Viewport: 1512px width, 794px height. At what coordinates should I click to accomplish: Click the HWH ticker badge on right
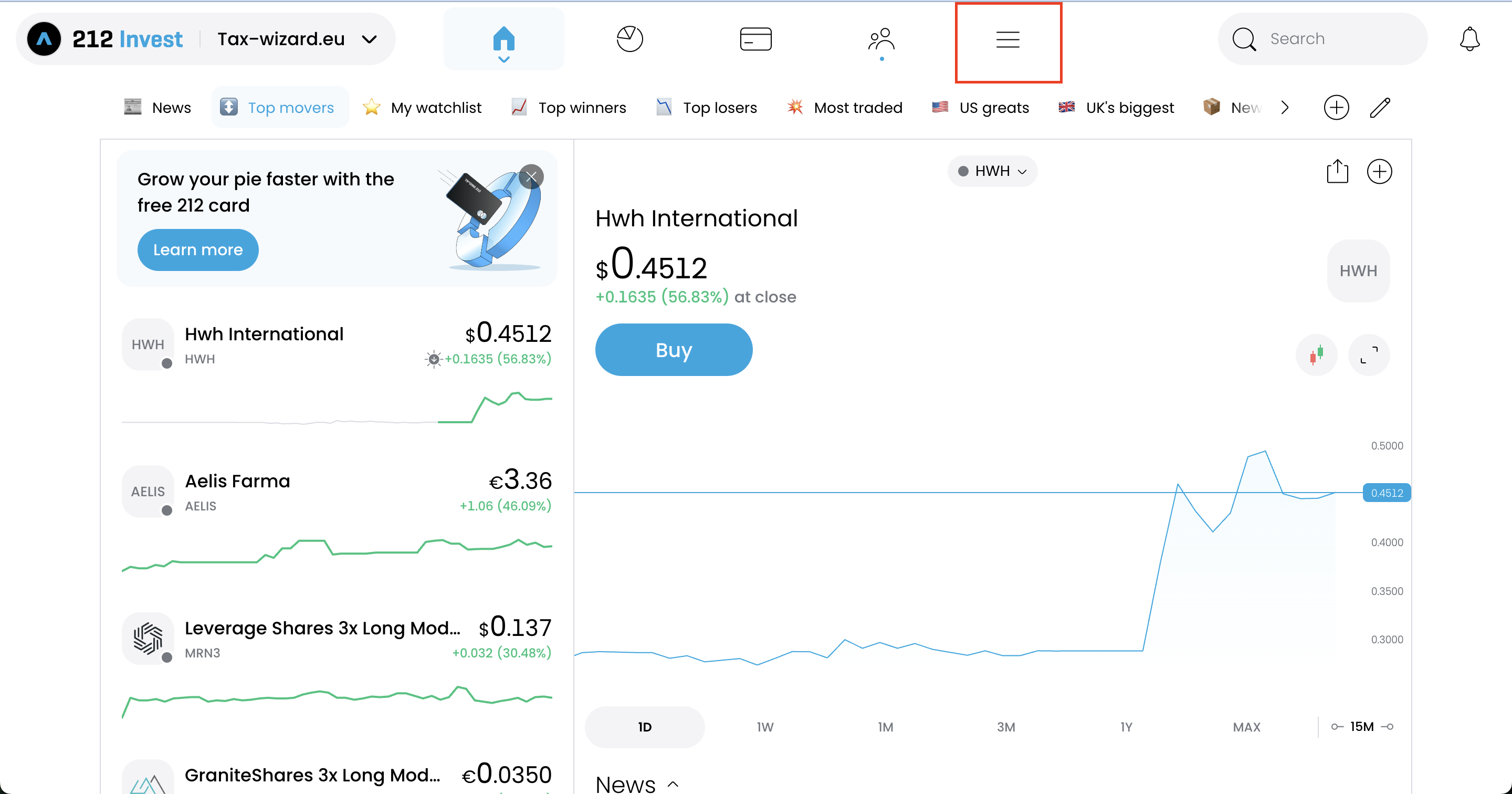(x=1358, y=271)
